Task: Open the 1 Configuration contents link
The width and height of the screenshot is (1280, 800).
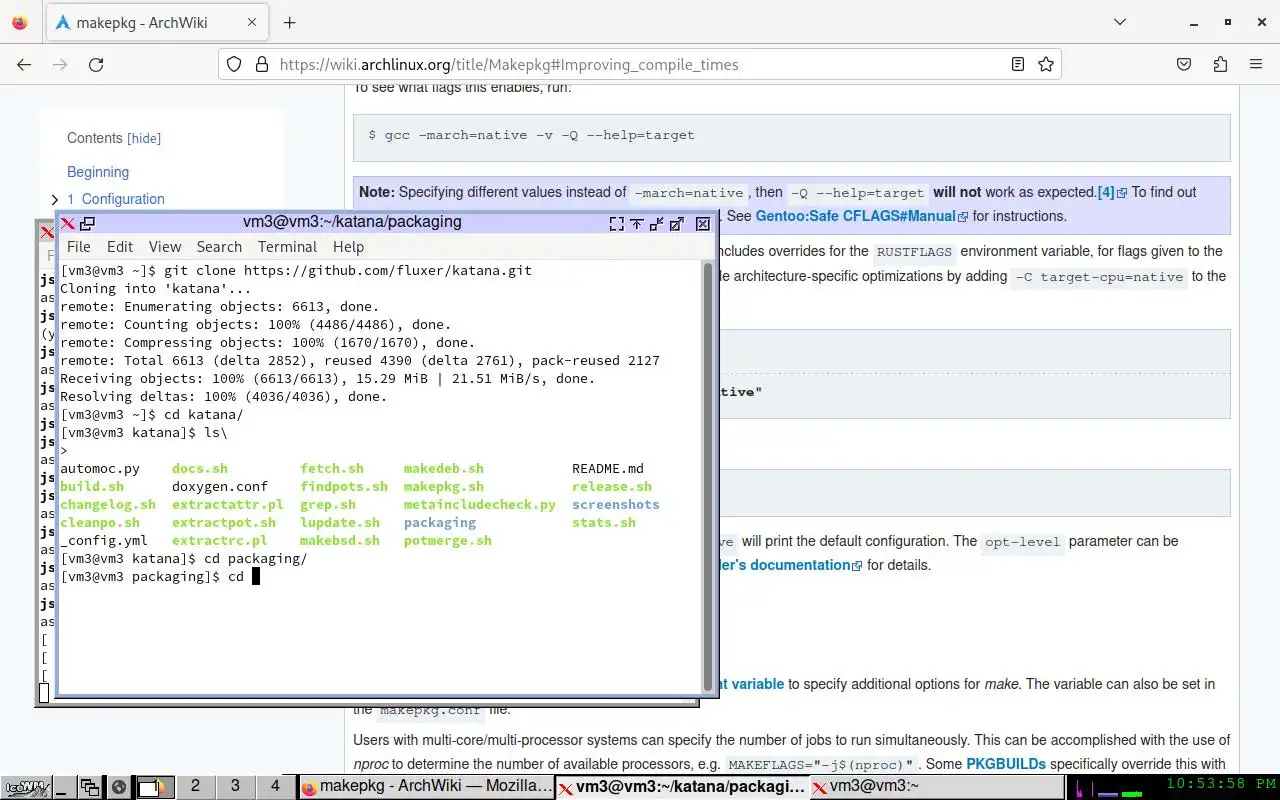Action: 116,199
